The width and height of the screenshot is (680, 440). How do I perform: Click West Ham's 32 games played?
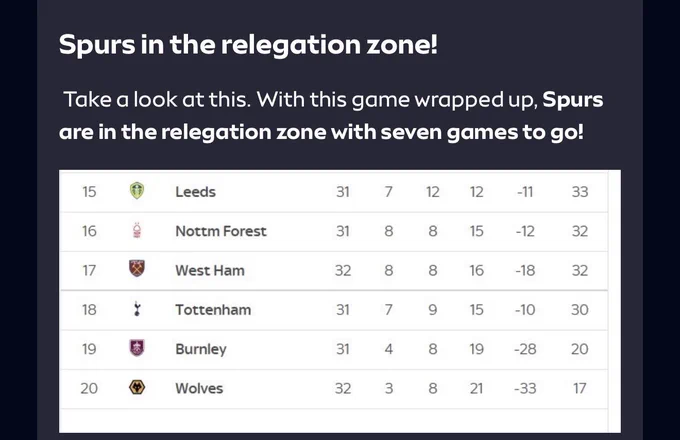point(343,271)
